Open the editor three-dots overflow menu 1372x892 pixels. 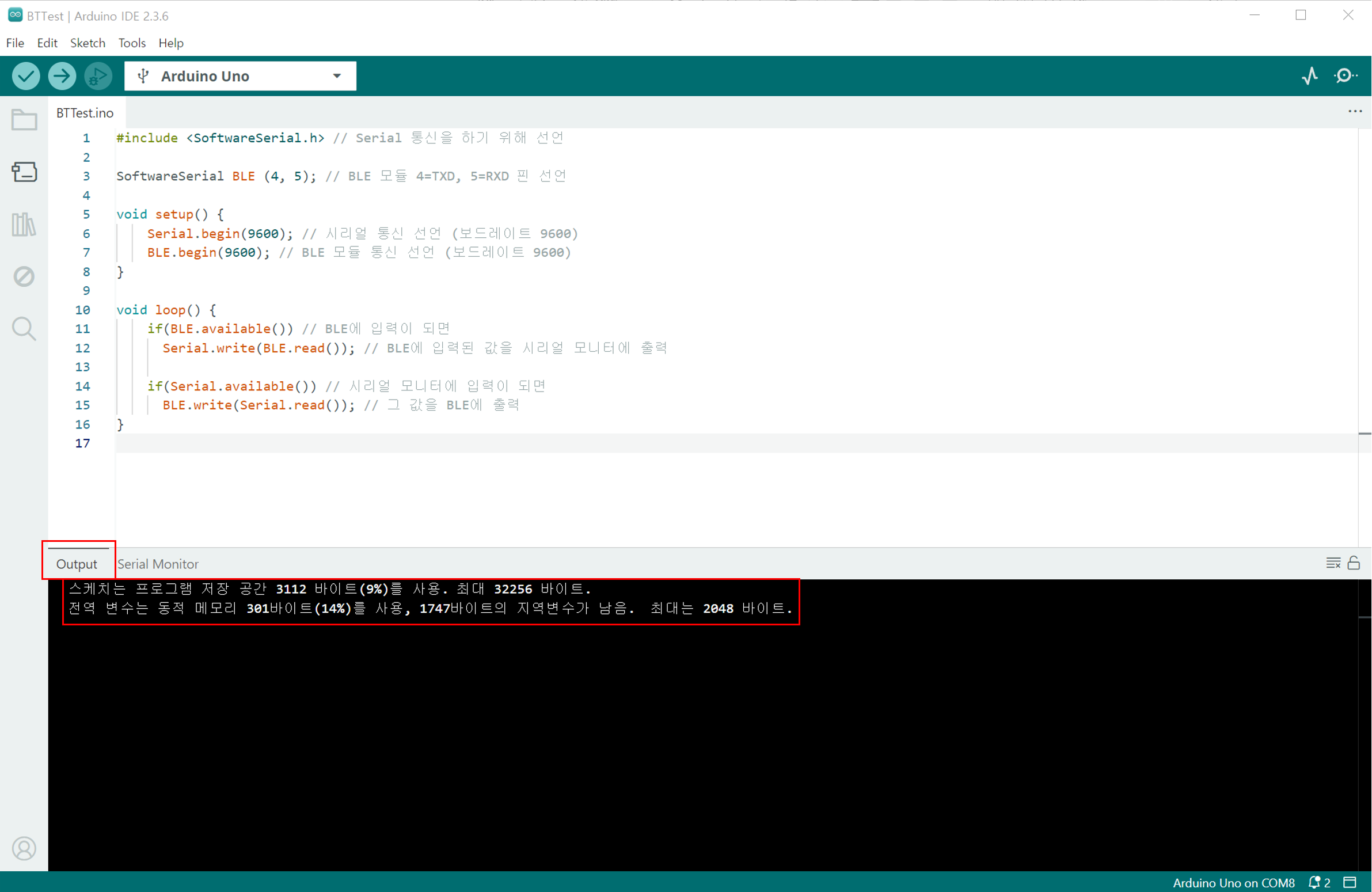pos(1355,111)
